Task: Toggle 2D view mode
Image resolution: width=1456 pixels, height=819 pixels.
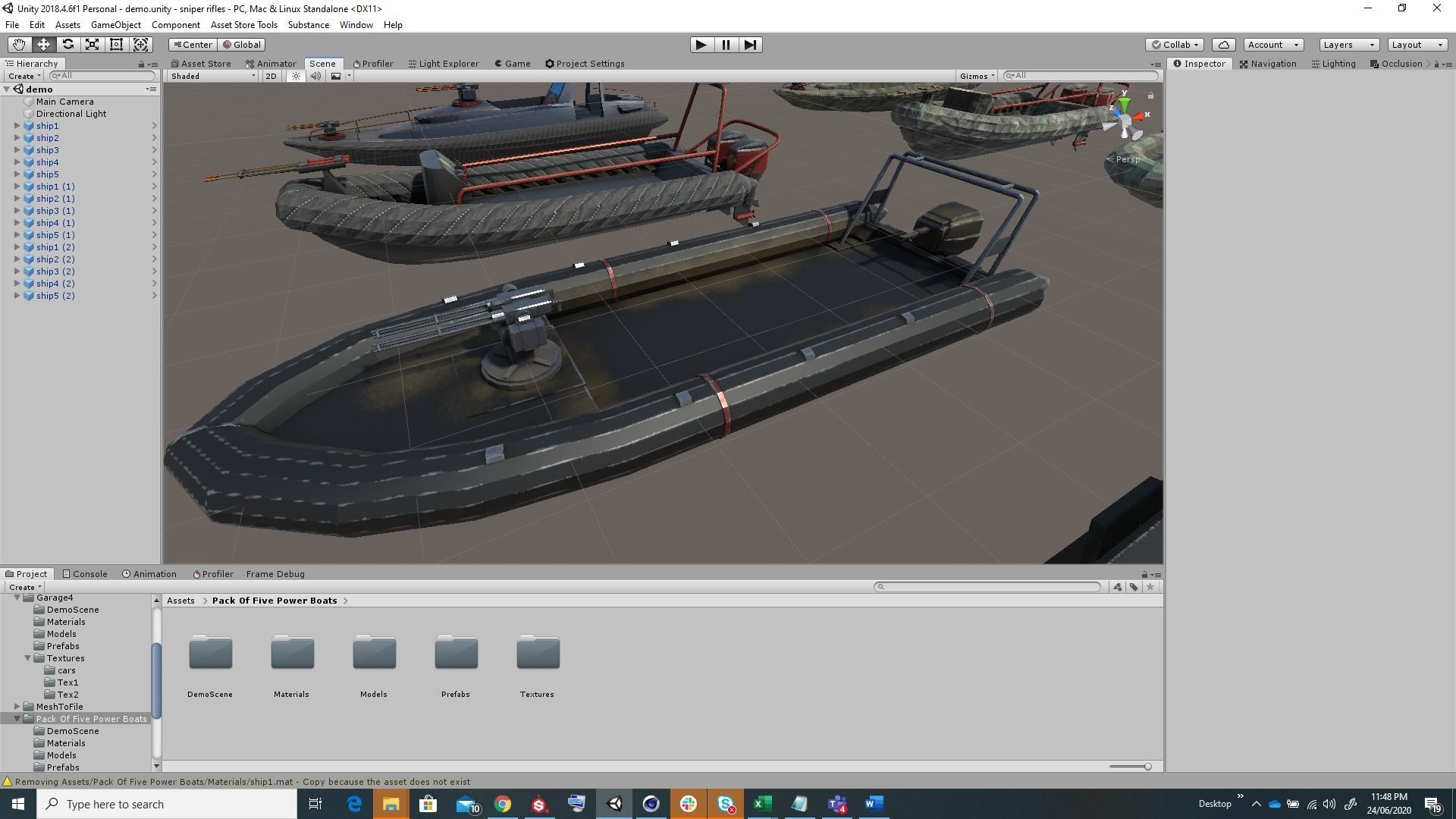Action: click(271, 76)
